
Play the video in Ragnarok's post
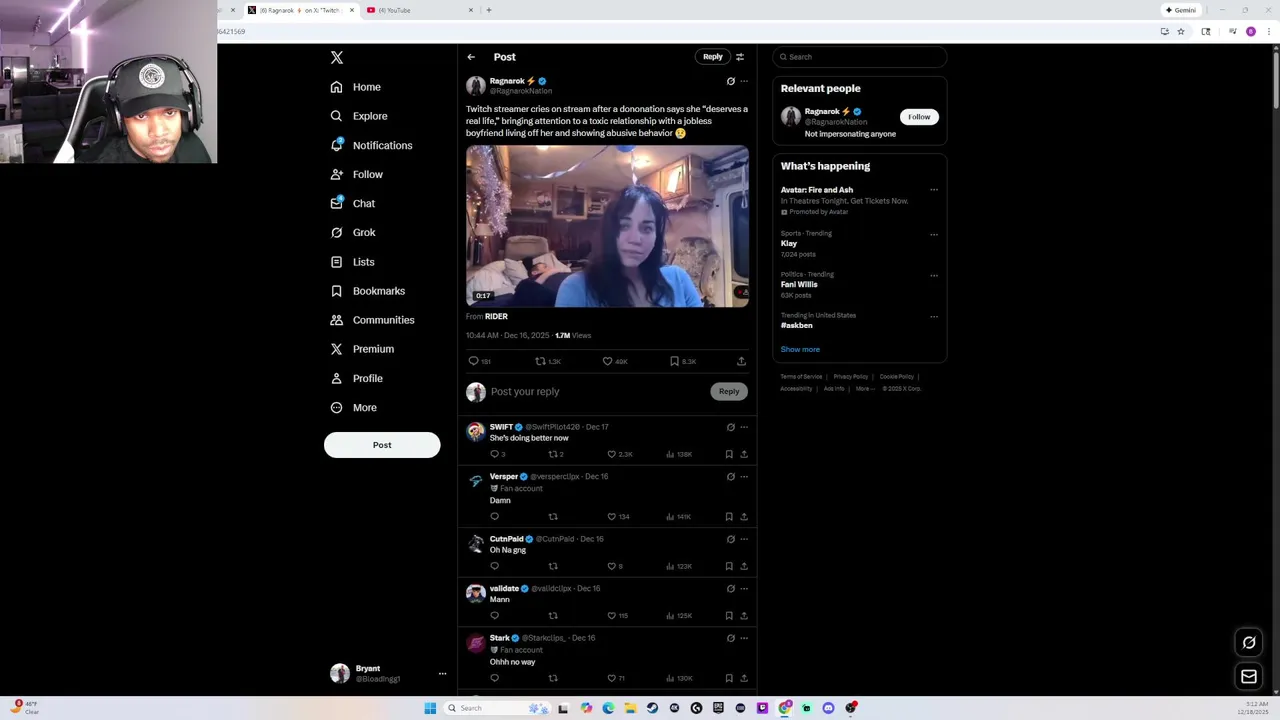[607, 226]
